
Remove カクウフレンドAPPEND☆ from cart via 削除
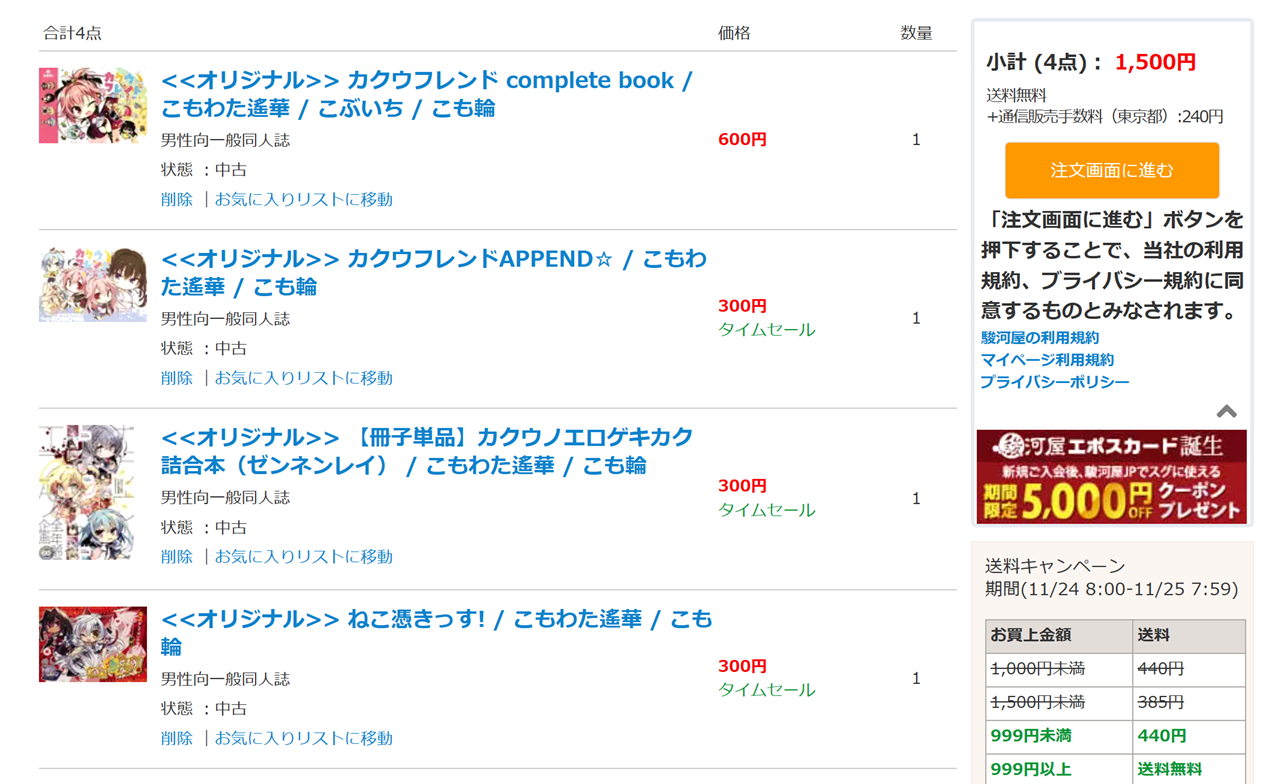pyautogui.click(x=177, y=378)
